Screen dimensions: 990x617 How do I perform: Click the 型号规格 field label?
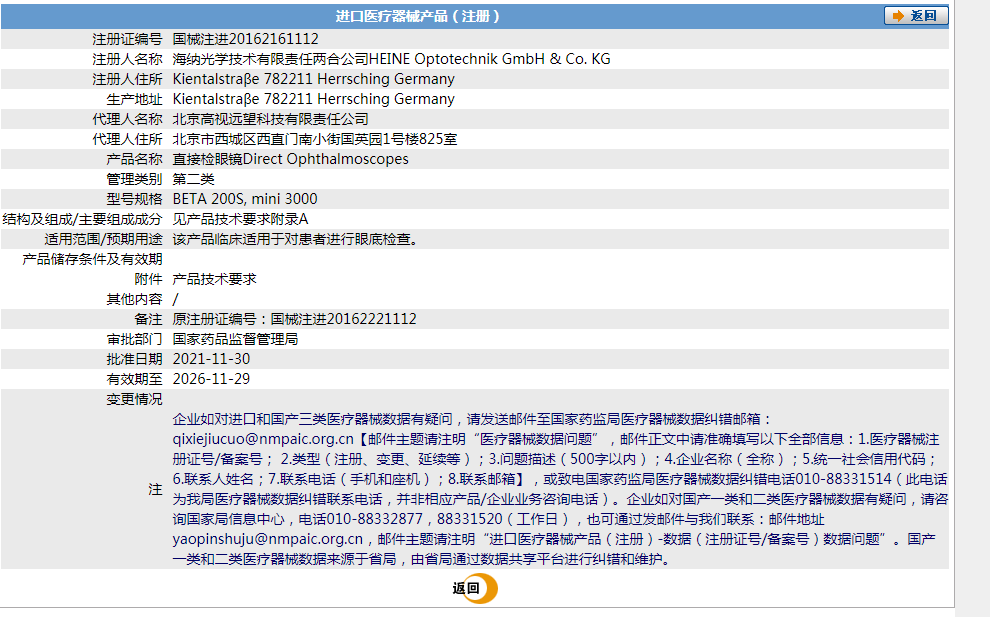pyautogui.click(x=134, y=199)
